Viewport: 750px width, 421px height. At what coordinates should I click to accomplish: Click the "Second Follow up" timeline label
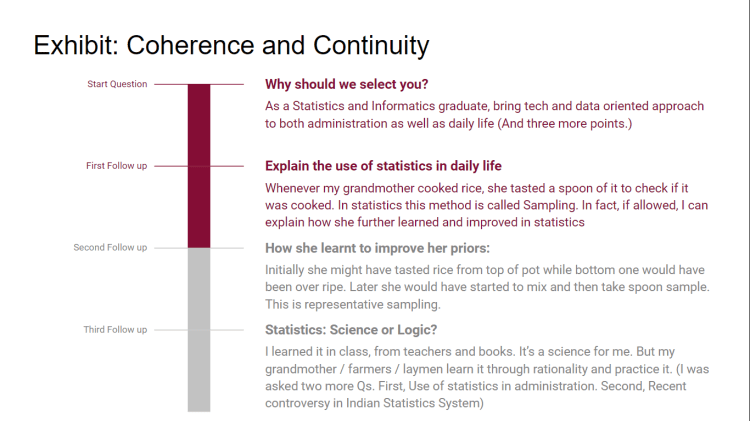[x=110, y=248]
